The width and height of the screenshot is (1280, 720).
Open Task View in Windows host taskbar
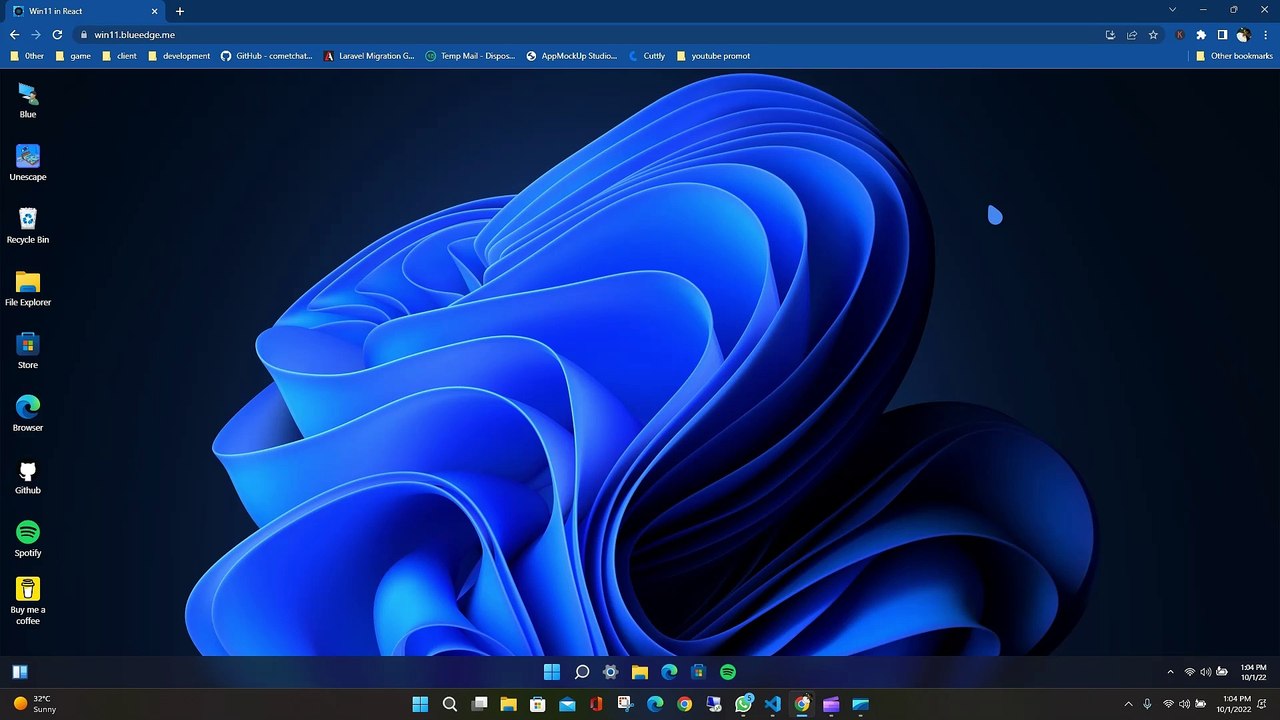(479, 704)
